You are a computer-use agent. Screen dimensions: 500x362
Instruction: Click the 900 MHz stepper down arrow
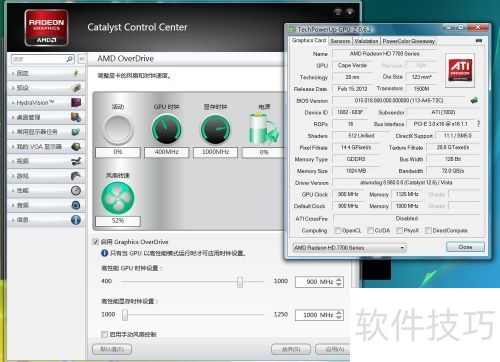(x=339, y=284)
